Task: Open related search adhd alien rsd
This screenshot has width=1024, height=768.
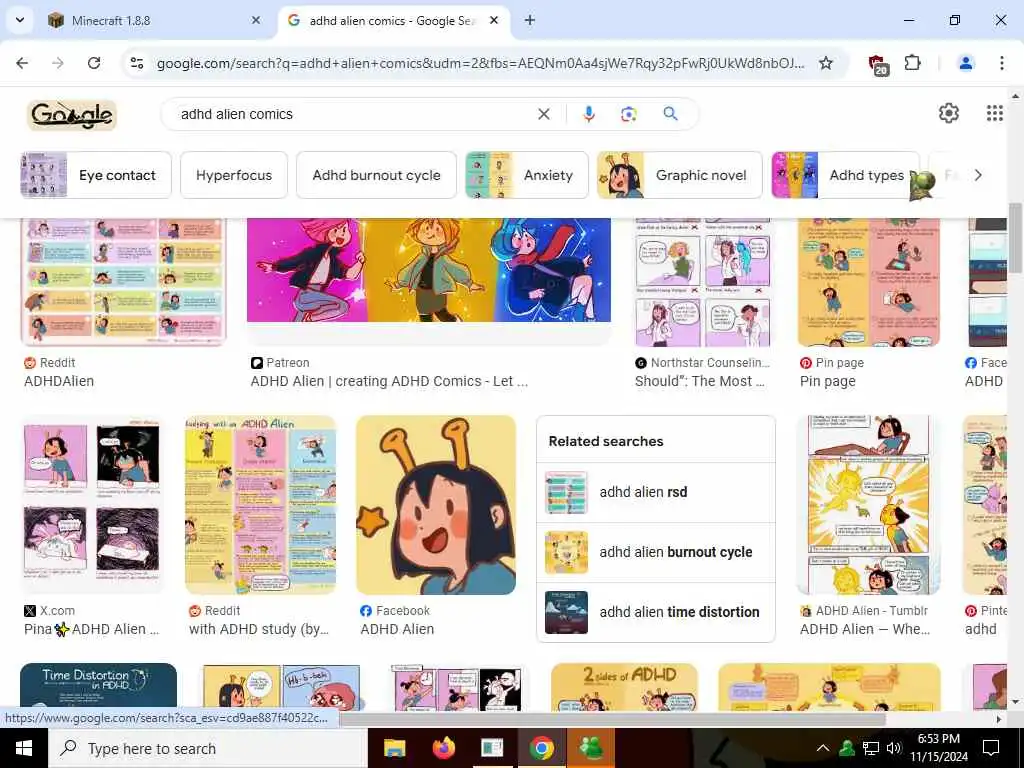Action: [656, 492]
